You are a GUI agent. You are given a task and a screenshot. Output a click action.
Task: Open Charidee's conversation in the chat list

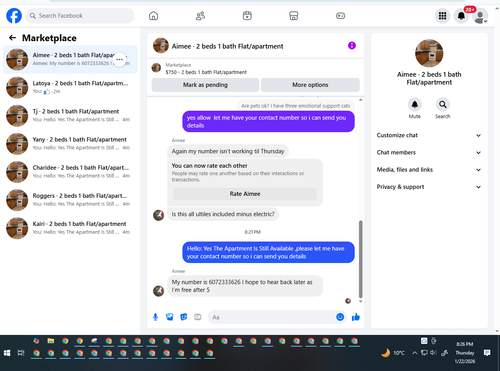point(70,172)
